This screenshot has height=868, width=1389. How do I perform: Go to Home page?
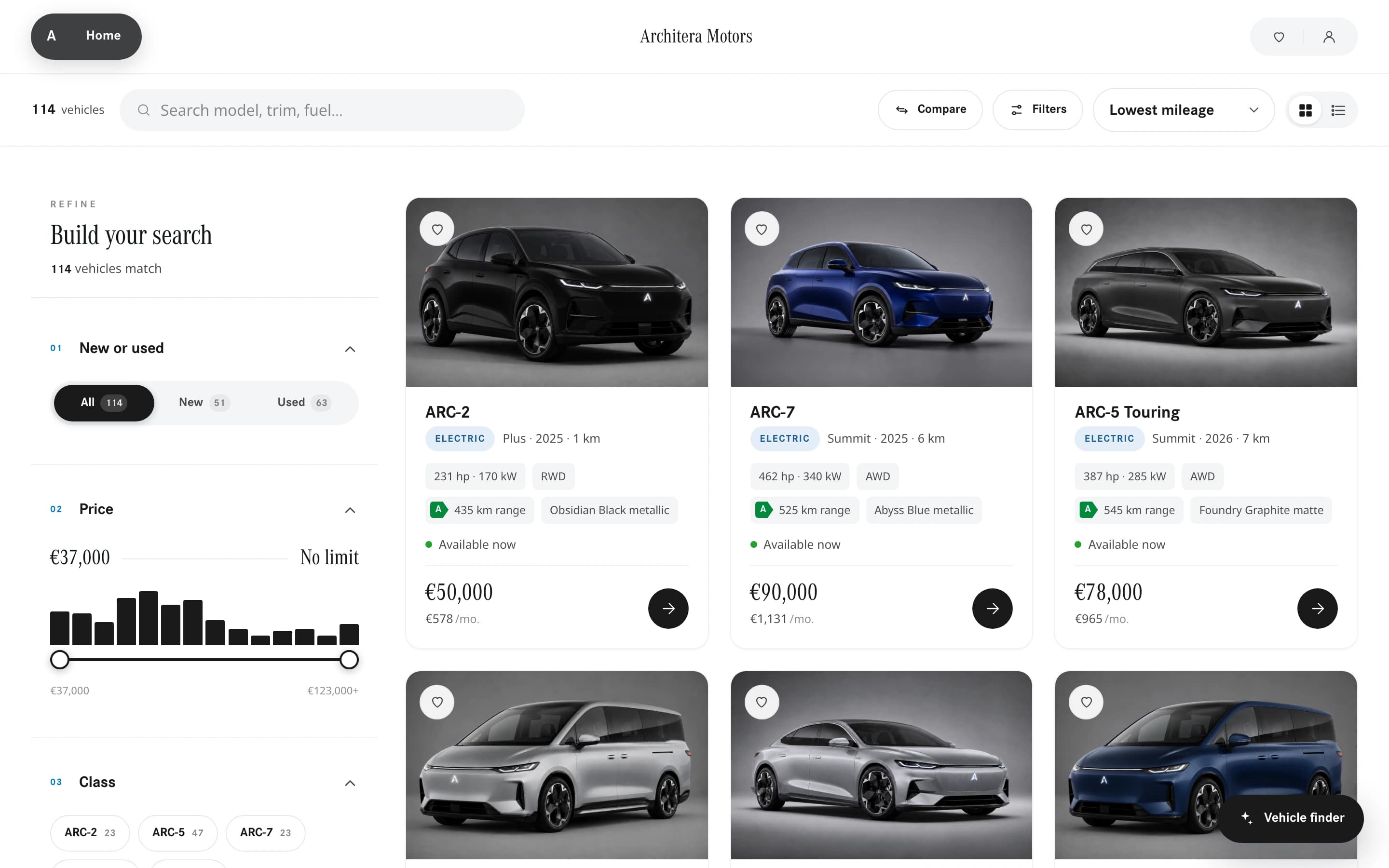(x=103, y=36)
